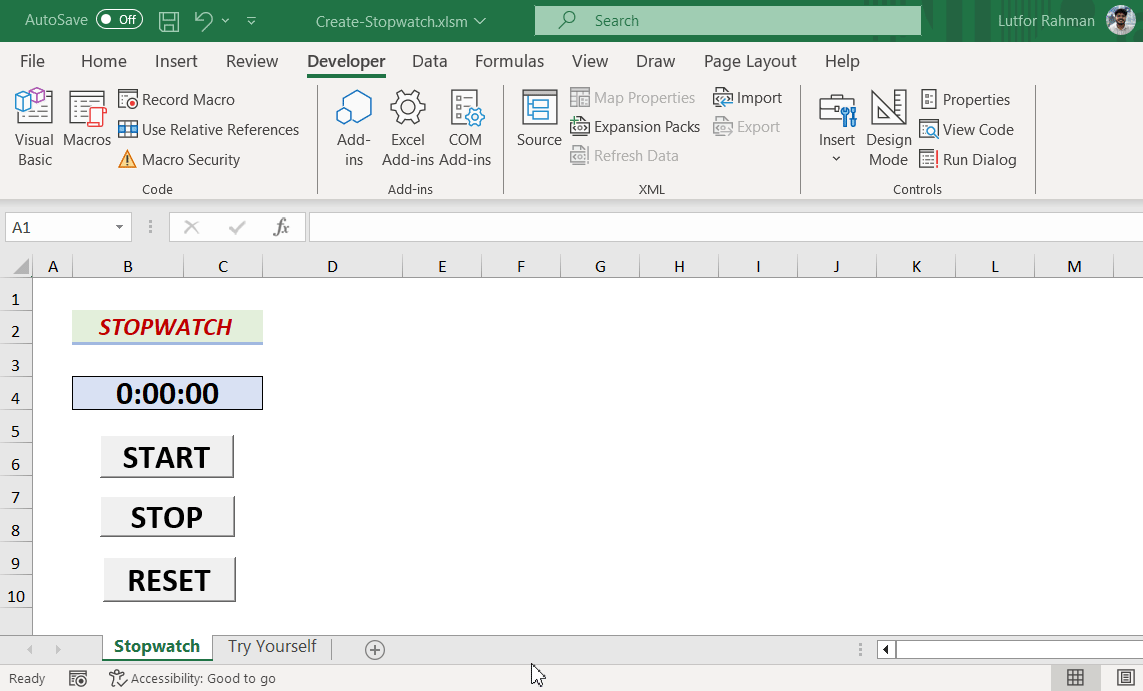The width and height of the screenshot is (1143, 691).
Task: Open the Try Yourself sheet tab
Action: click(x=271, y=647)
